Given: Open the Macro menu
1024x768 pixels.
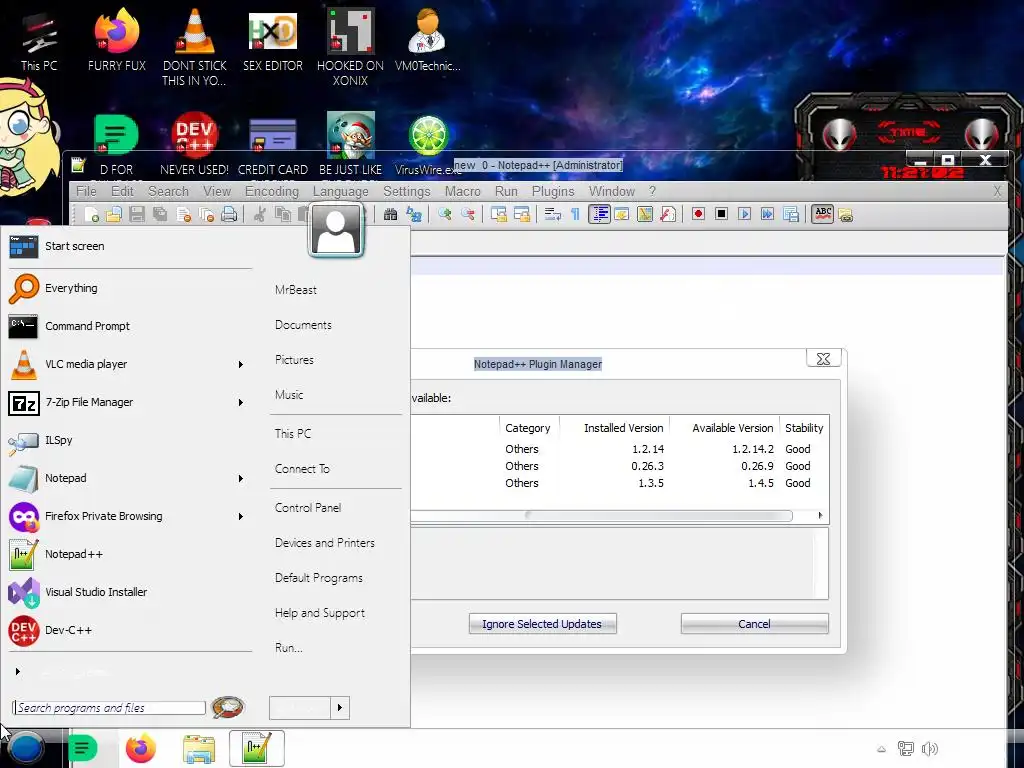Looking at the screenshot, I should pyautogui.click(x=462, y=191).
